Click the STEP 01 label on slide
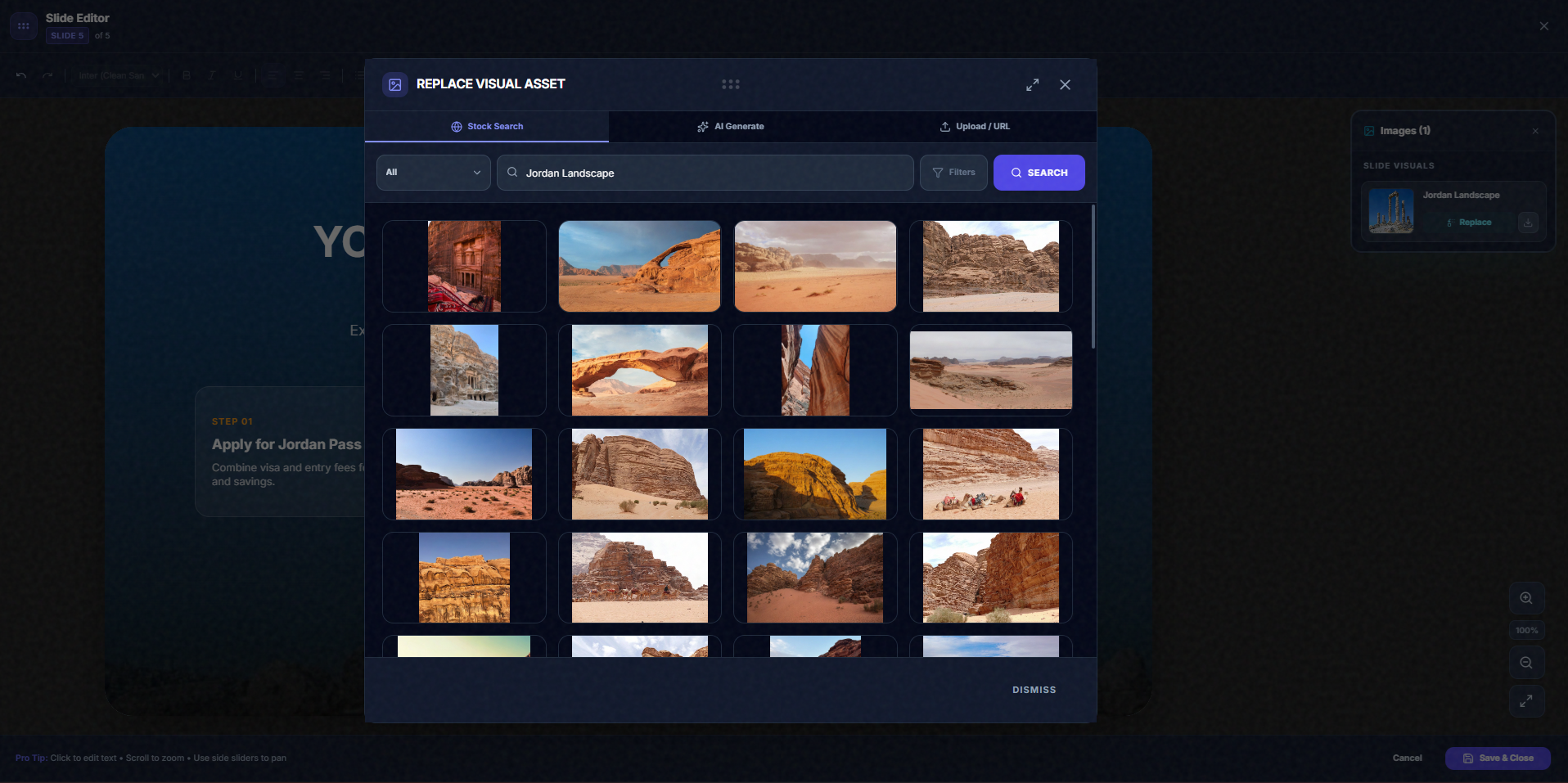The image size is (1568, 783). click(232, 421)
